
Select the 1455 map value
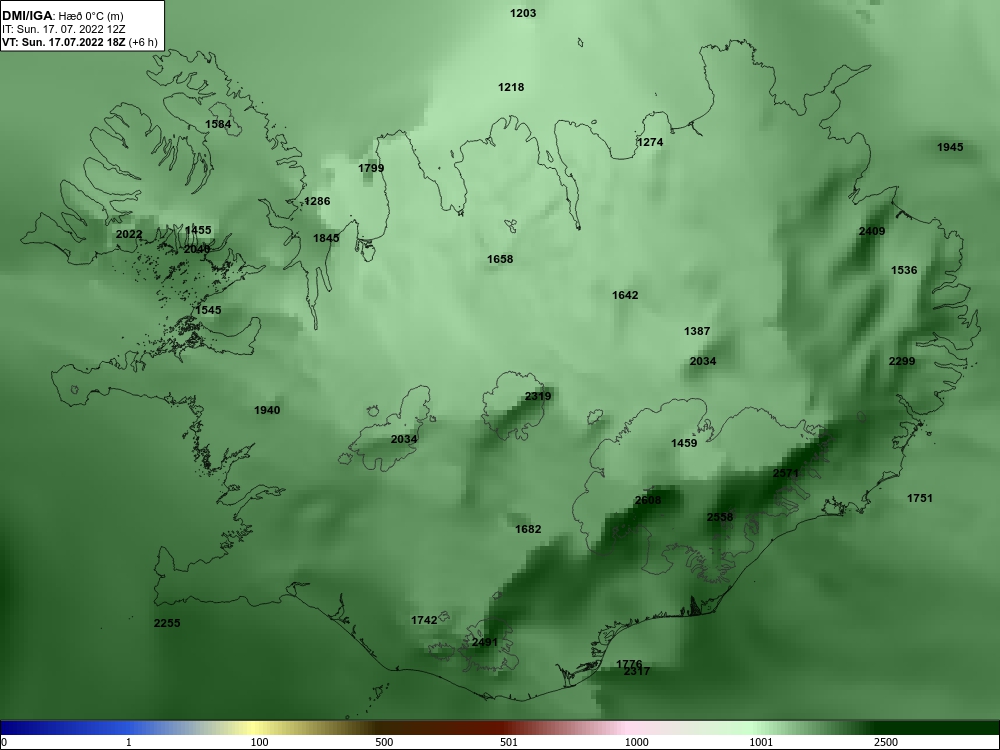point(198,230)
